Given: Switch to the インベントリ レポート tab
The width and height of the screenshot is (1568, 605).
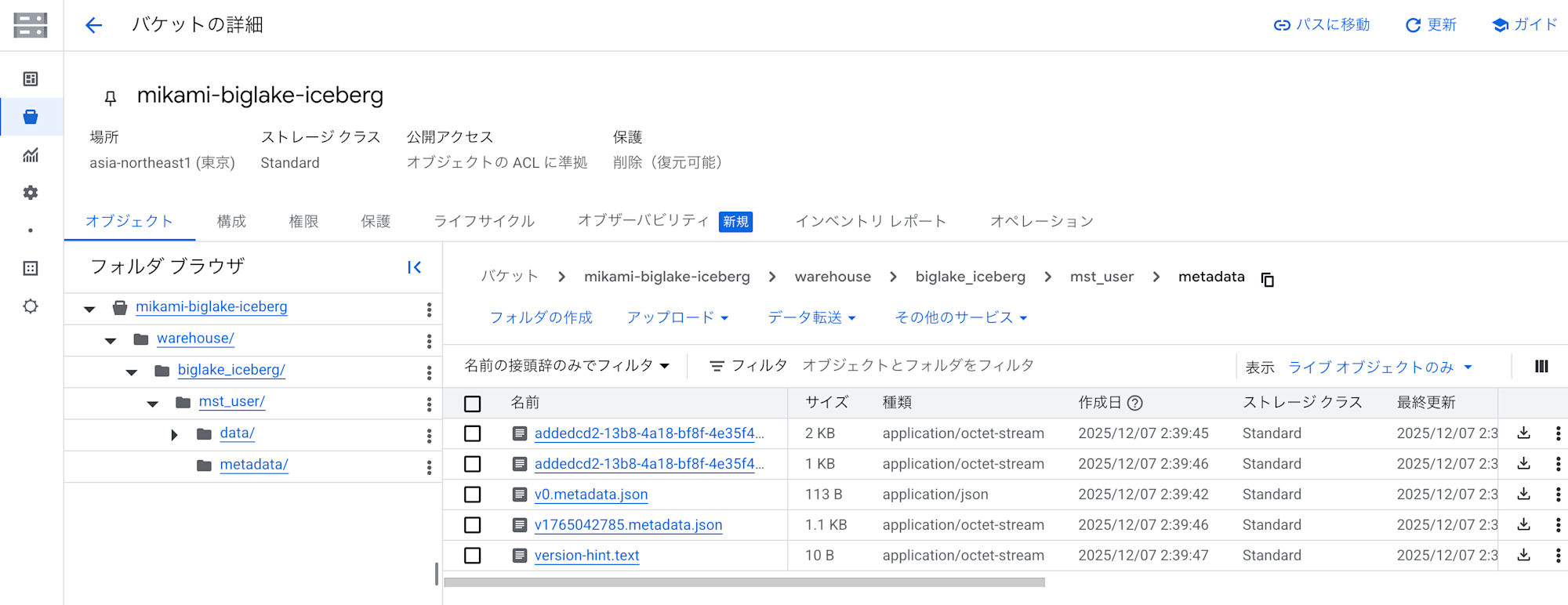Looking at the screenshot, I should click(x=871, y=222).
